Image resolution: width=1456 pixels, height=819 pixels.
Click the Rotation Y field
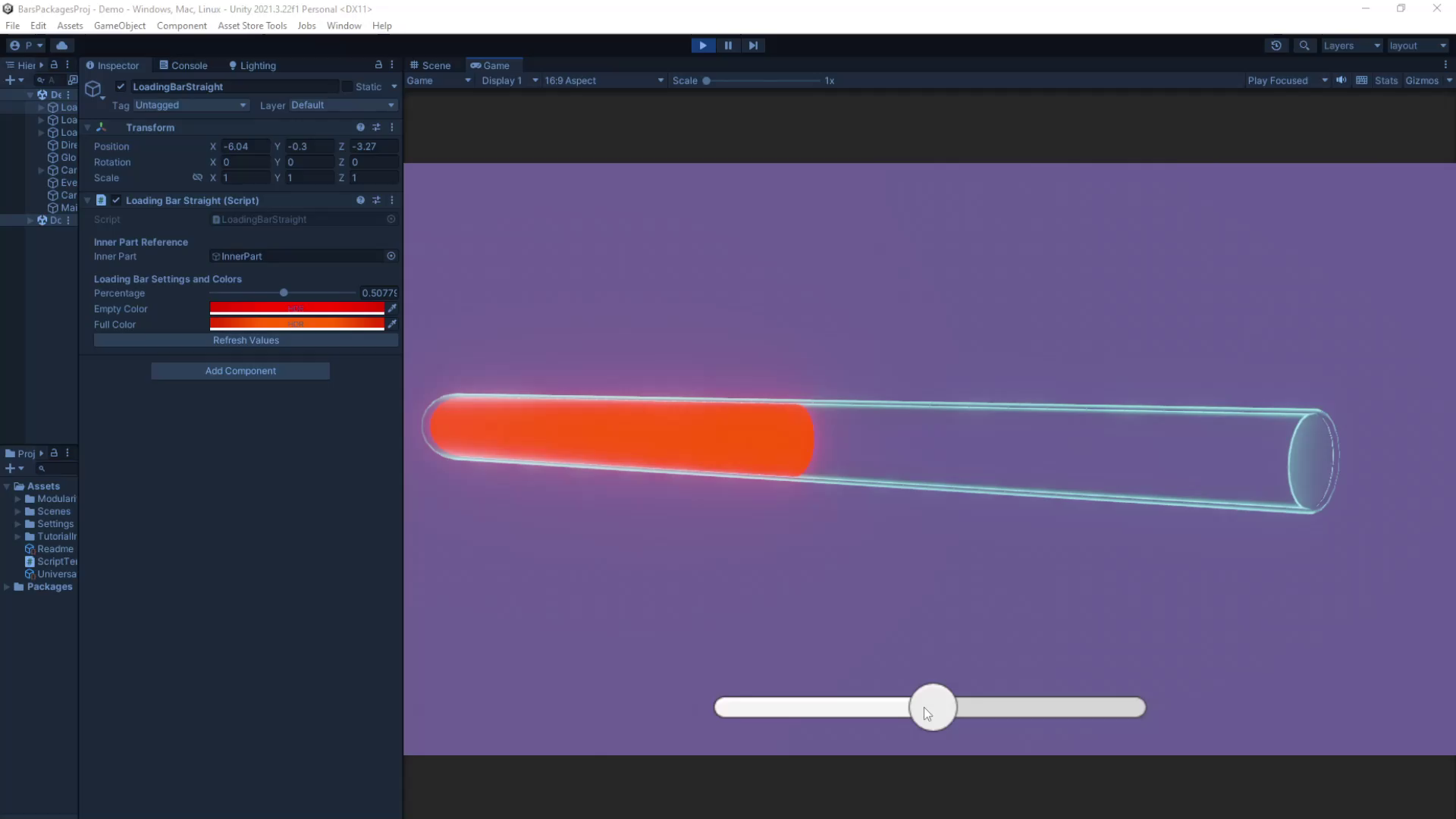tap(309, 162)
